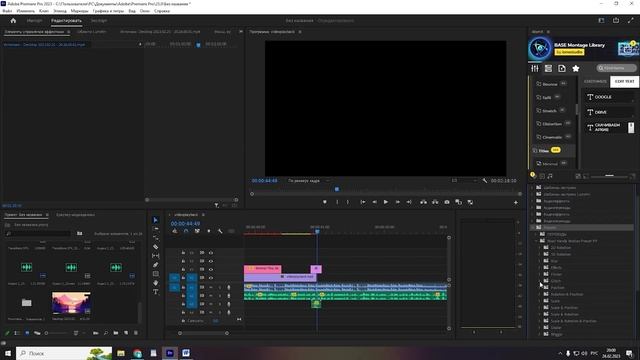Open the Маркеры menu
This screenshot has width=640, height=360.
(79, 11)
